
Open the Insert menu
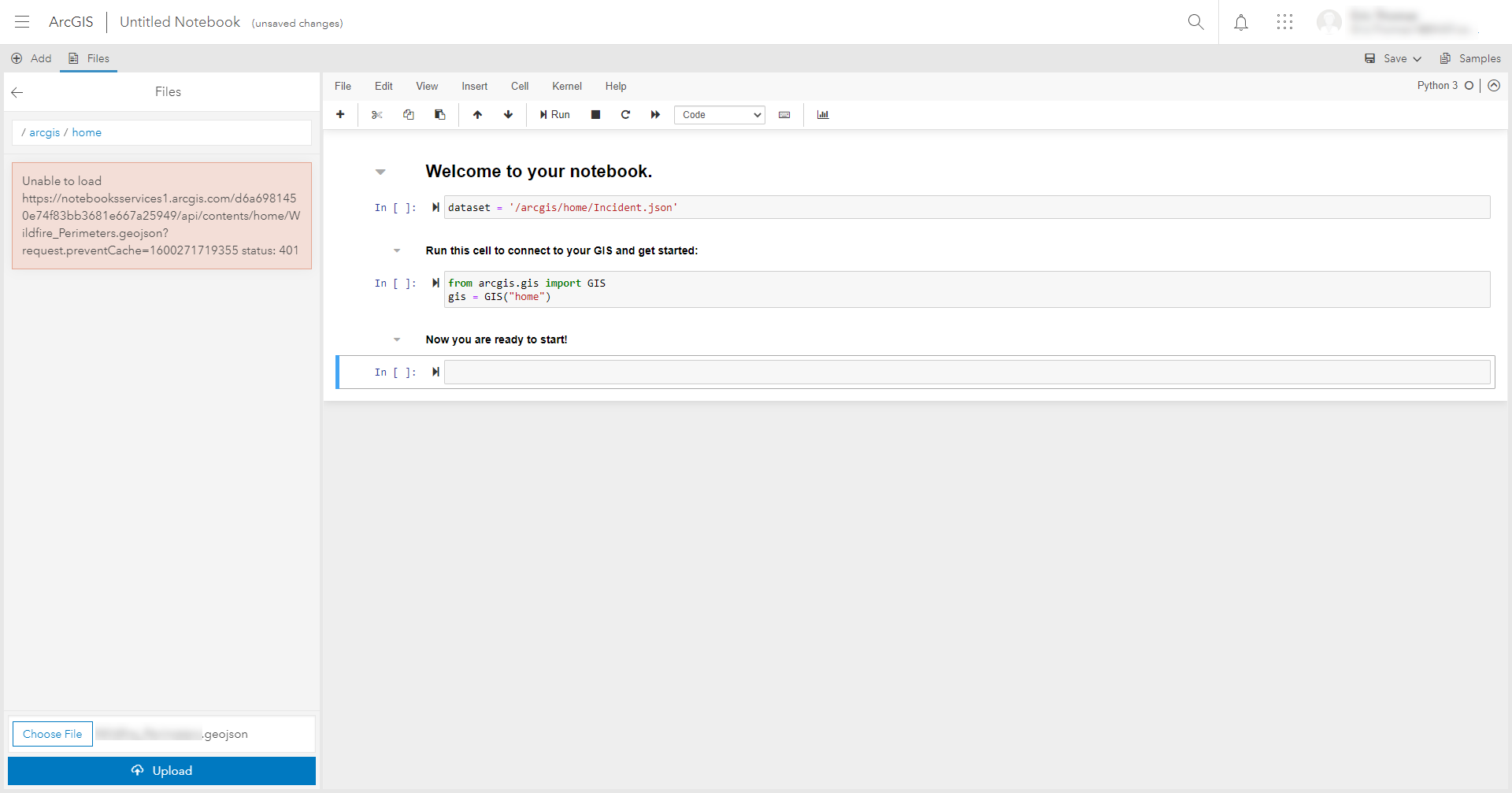(475, 87)
